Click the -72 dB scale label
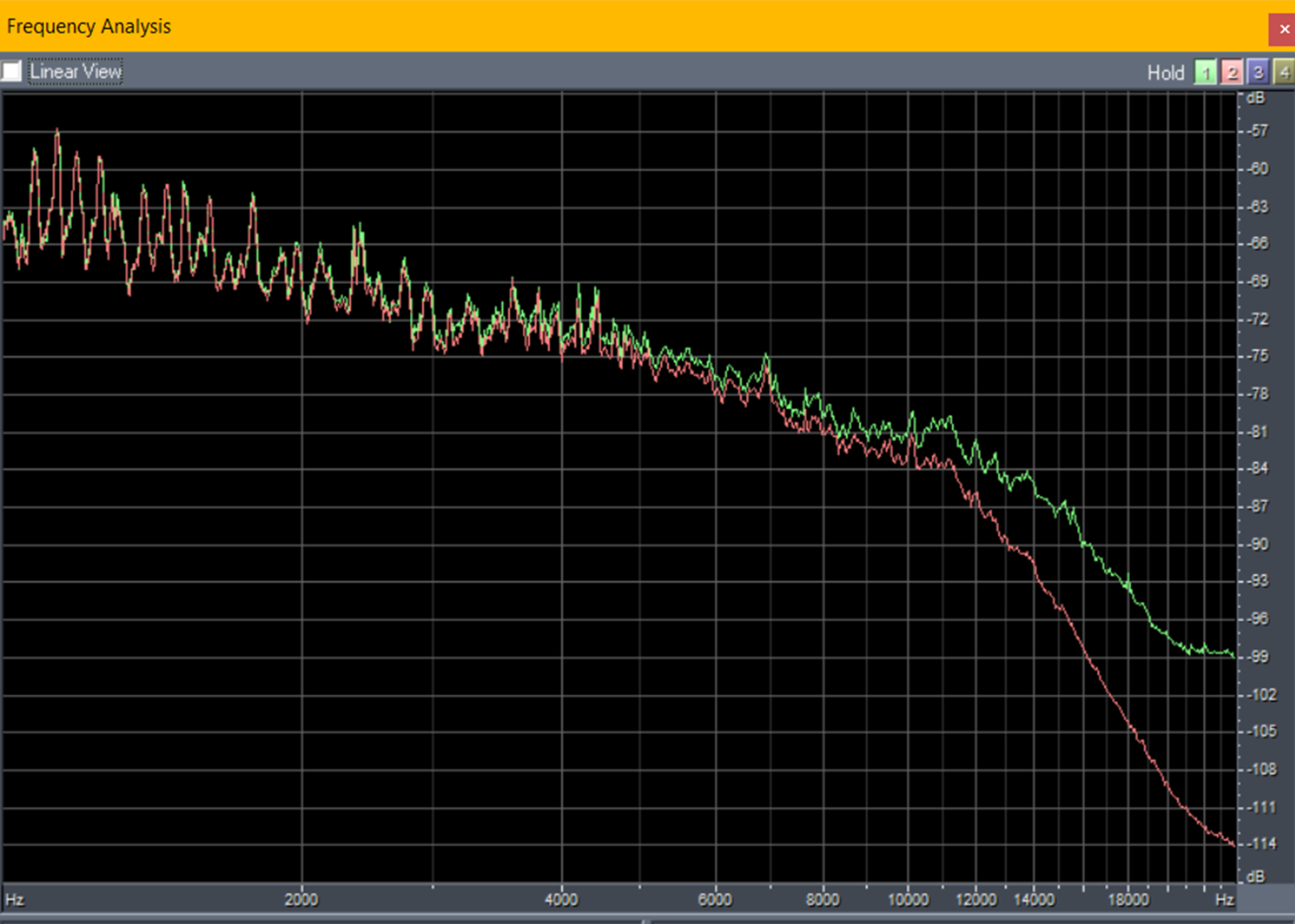 1257,319
